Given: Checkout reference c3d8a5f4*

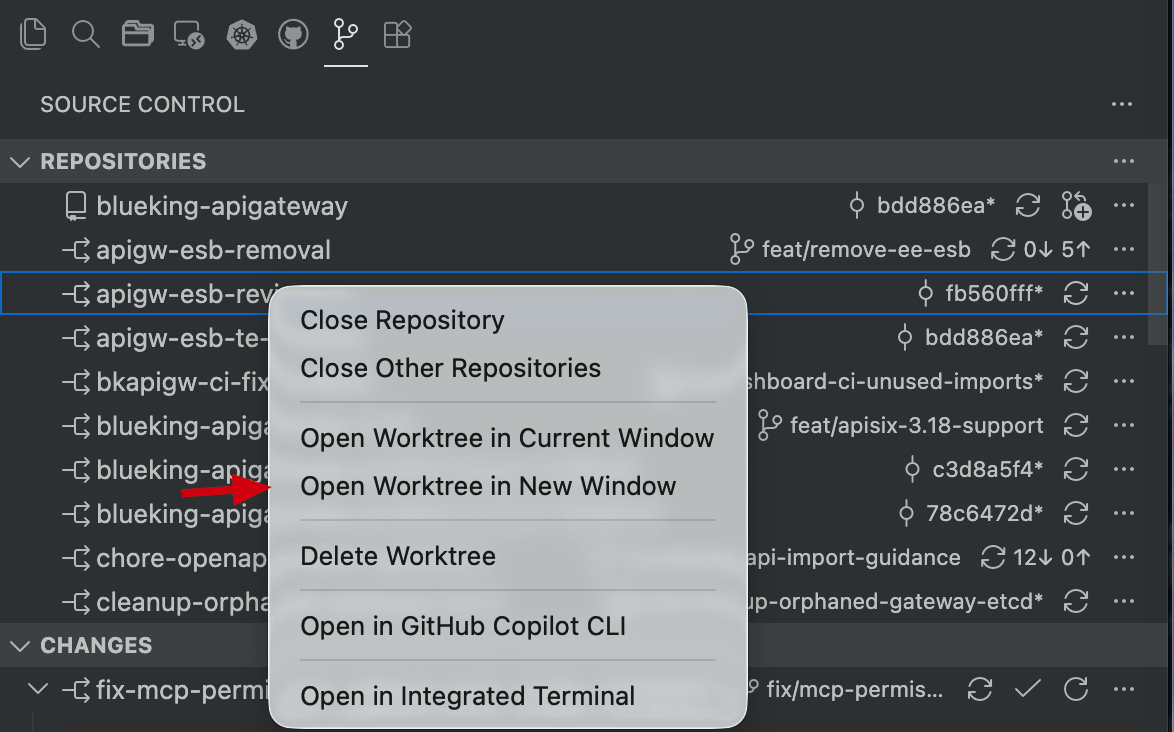Looking at the screenshot, I should coord(974,469).
